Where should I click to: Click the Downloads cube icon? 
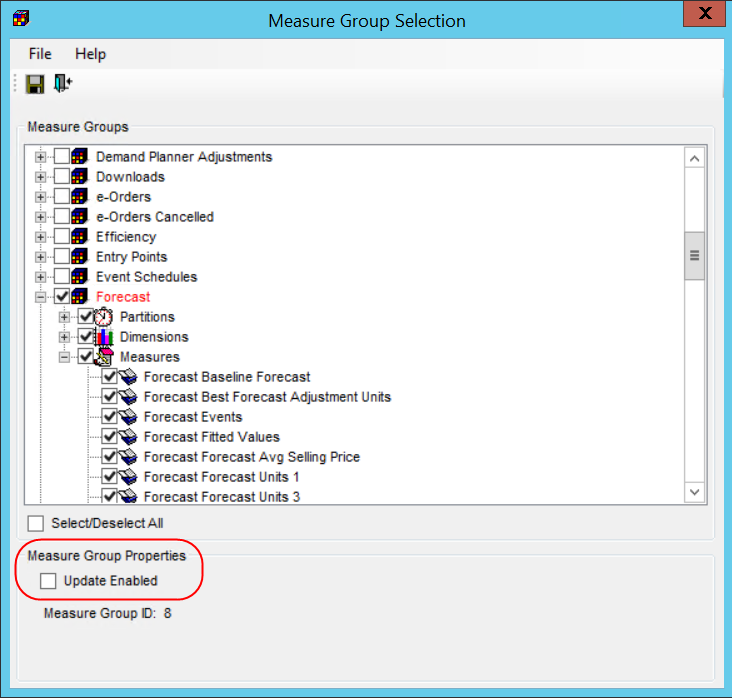coord(80,177)
